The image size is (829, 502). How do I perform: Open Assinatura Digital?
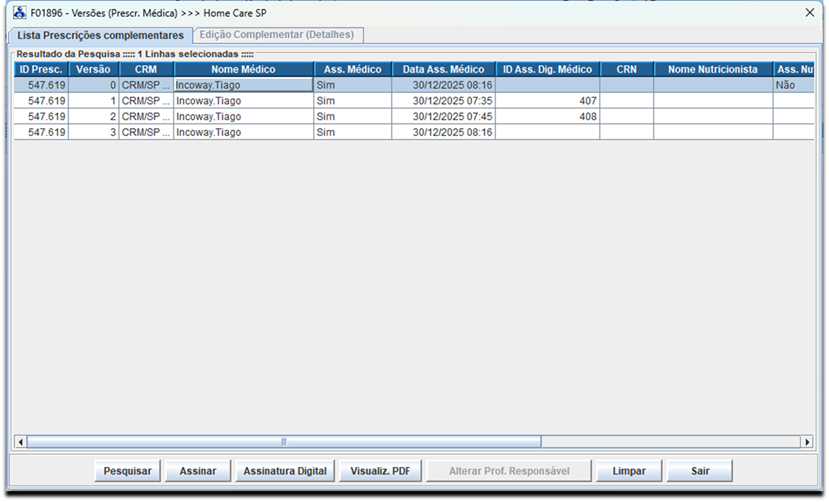(285, 471)
